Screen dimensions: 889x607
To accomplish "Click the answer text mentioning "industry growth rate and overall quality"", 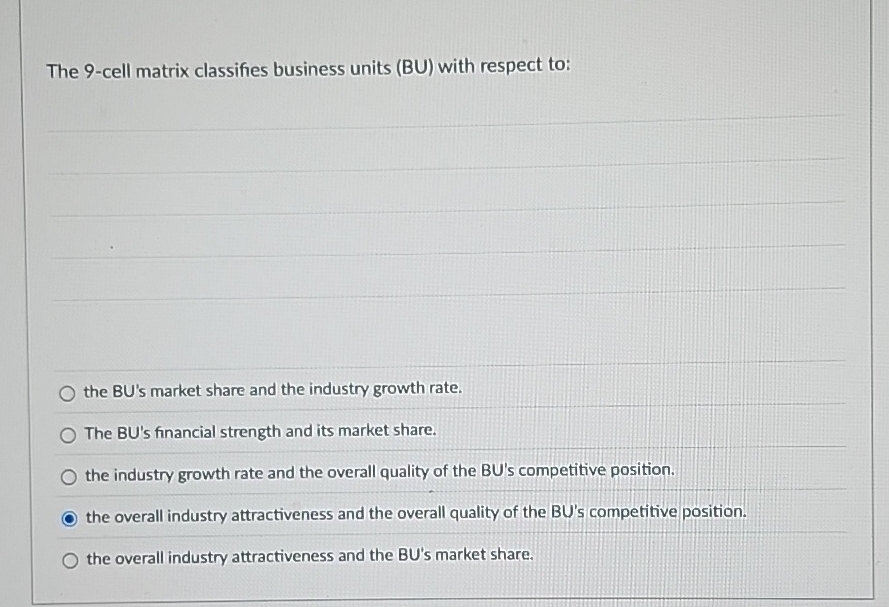I will click(x=380, y=471).
